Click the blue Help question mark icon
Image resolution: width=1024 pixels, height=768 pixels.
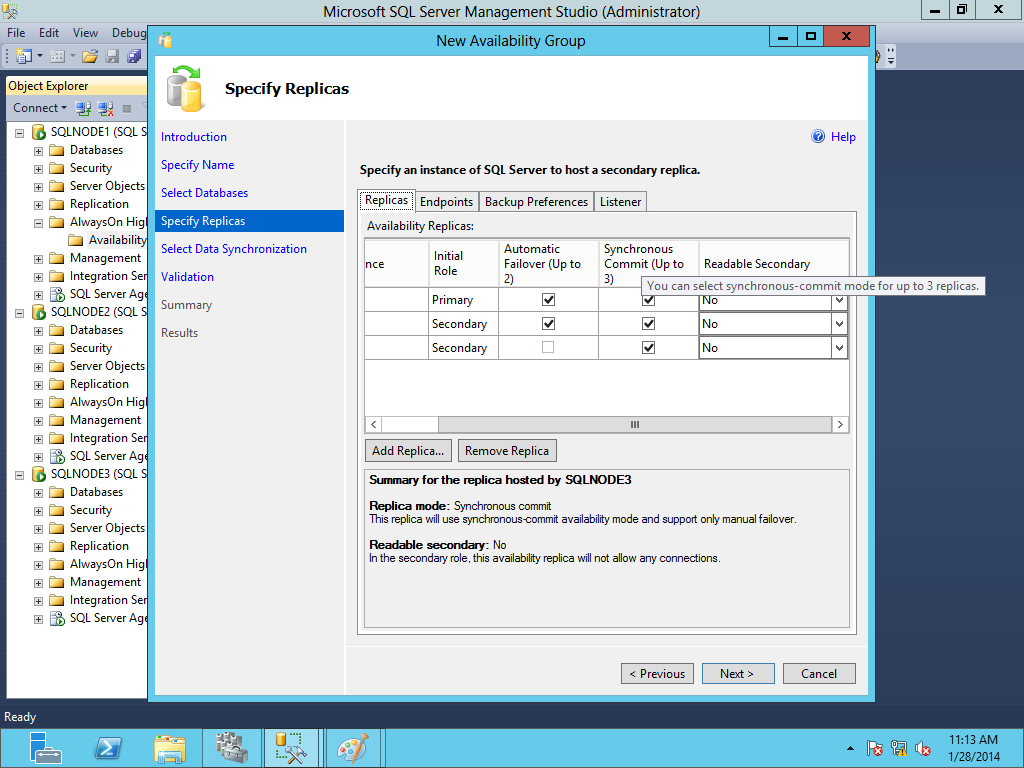[818, 136]
